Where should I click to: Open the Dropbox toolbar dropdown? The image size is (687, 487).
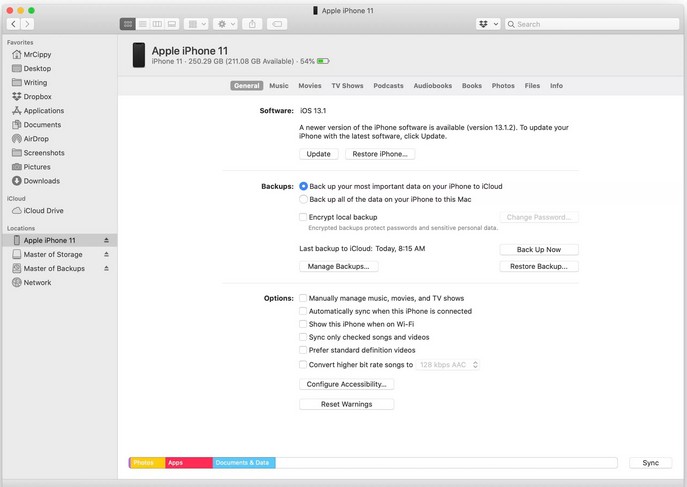click(x=488, y=24)
